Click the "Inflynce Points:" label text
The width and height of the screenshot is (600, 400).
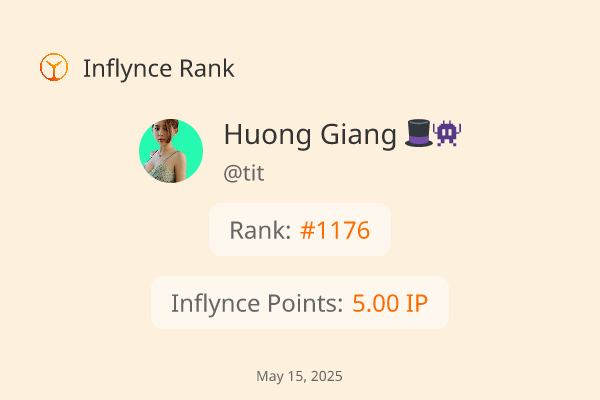coord(257,304)
